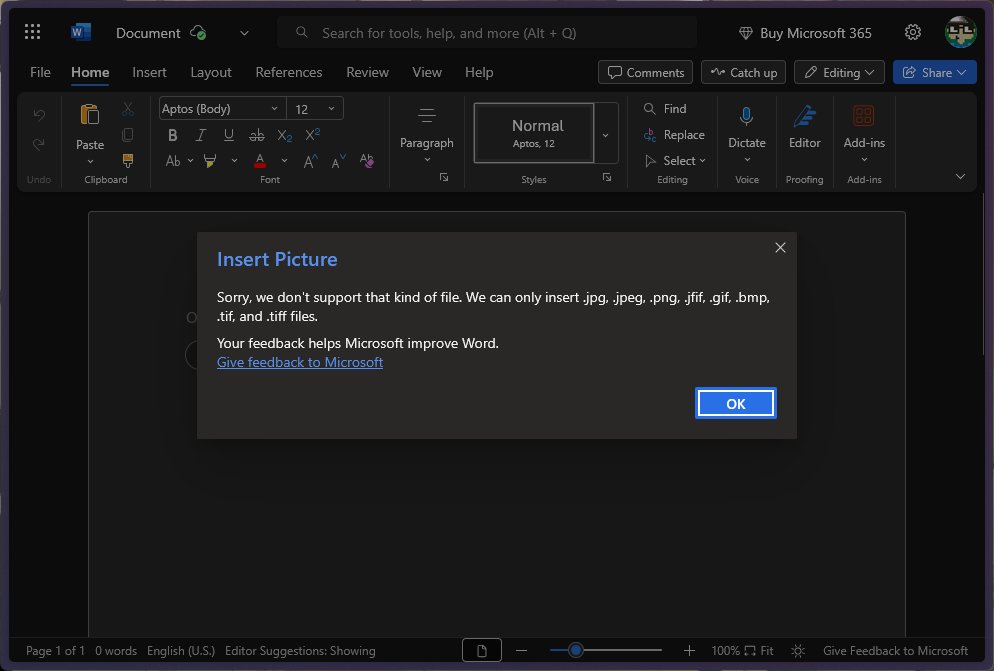Toggle Superscript formatting
This screenshot has width=994, height=671.
pos(313,135)
